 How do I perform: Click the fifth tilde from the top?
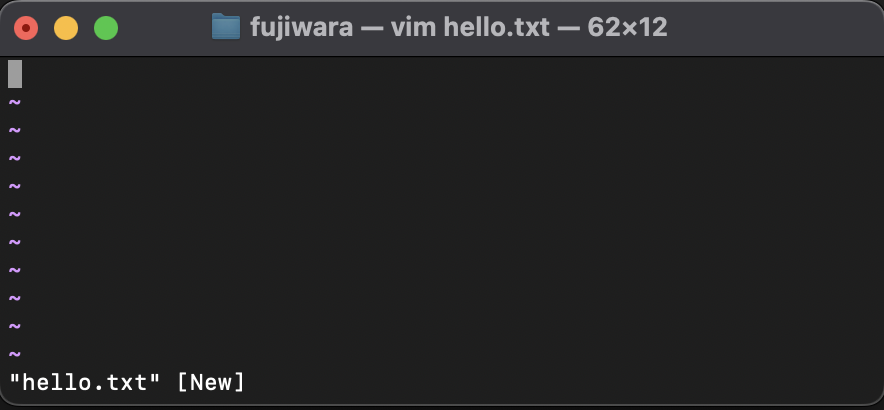(15, 214)
